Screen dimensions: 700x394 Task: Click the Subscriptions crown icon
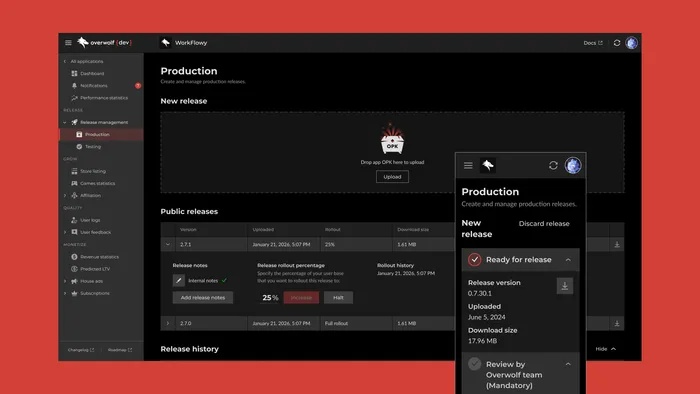point(75,293)
